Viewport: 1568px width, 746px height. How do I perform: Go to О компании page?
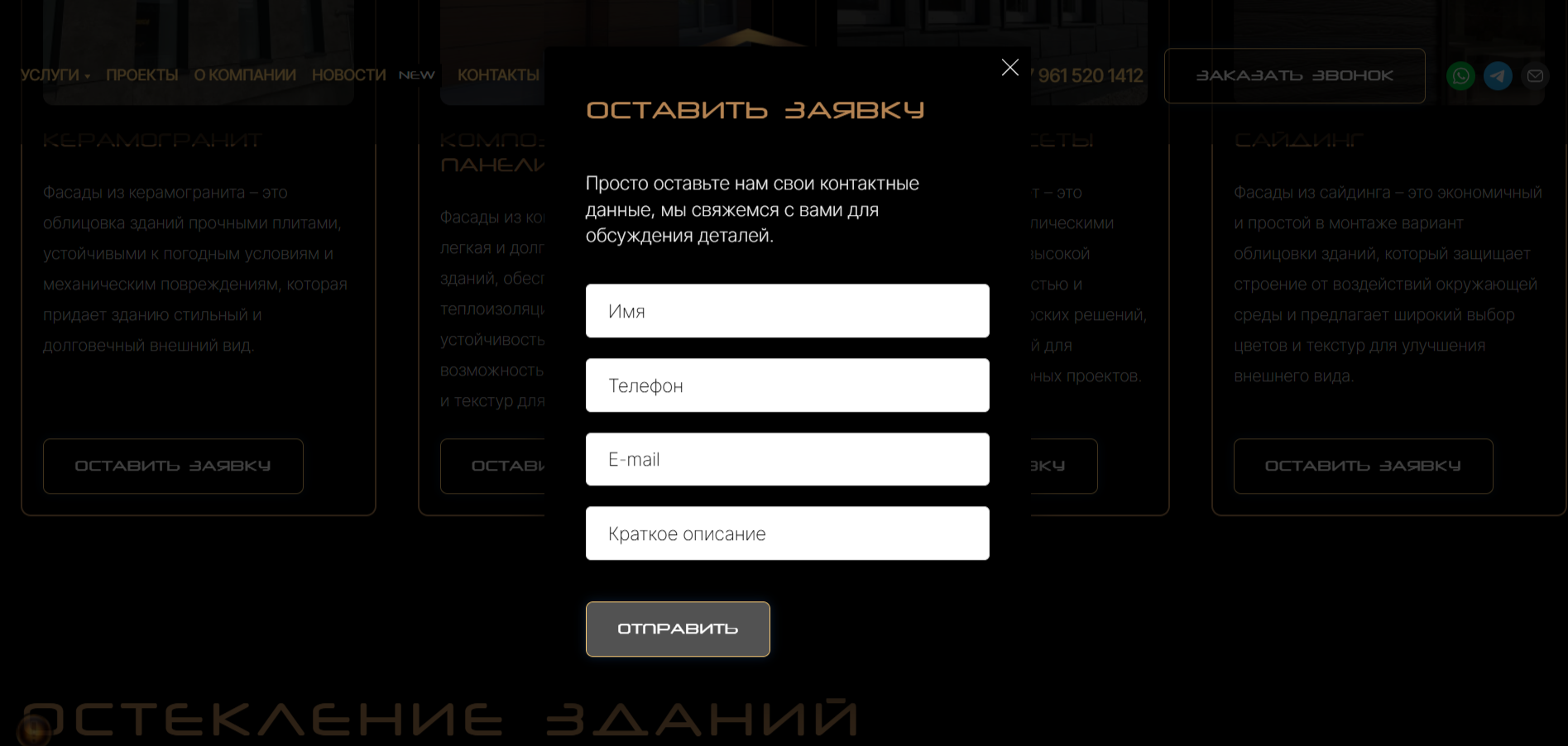pyautogui.click(x=245, y=75)
